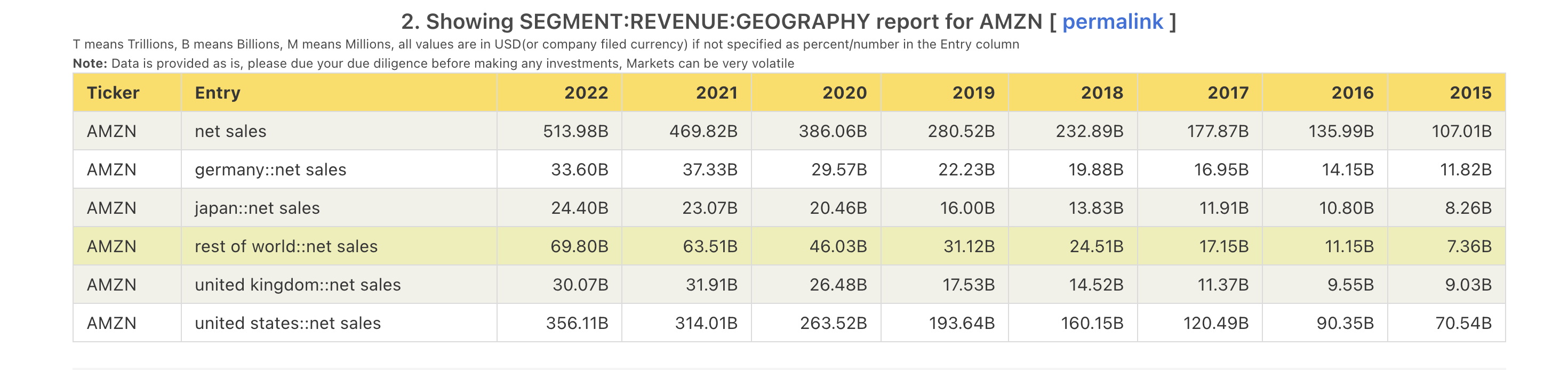Click rest of world 63.51B value
The height and width of the screenshot is (370, 1568).
pos(710,246)
